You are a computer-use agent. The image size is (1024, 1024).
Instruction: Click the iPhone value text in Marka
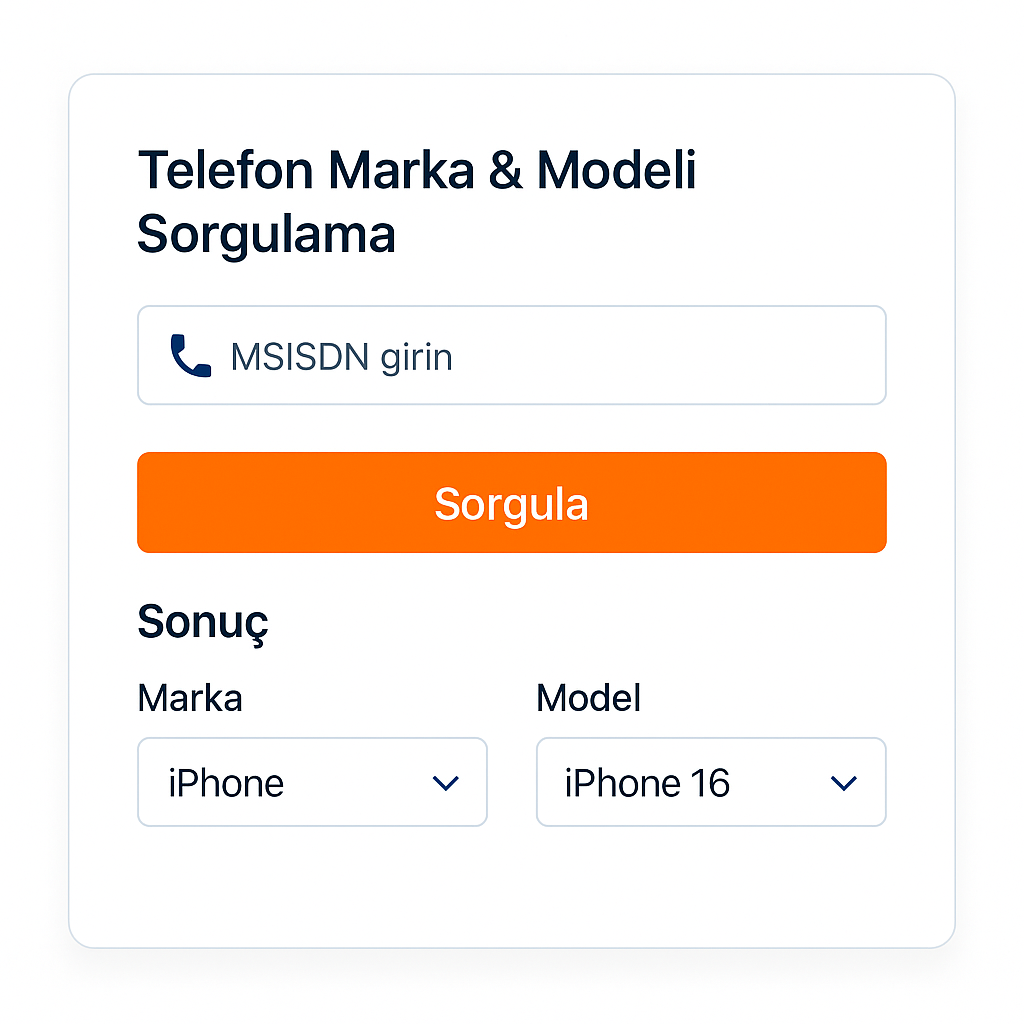click(x=226, y=783)
